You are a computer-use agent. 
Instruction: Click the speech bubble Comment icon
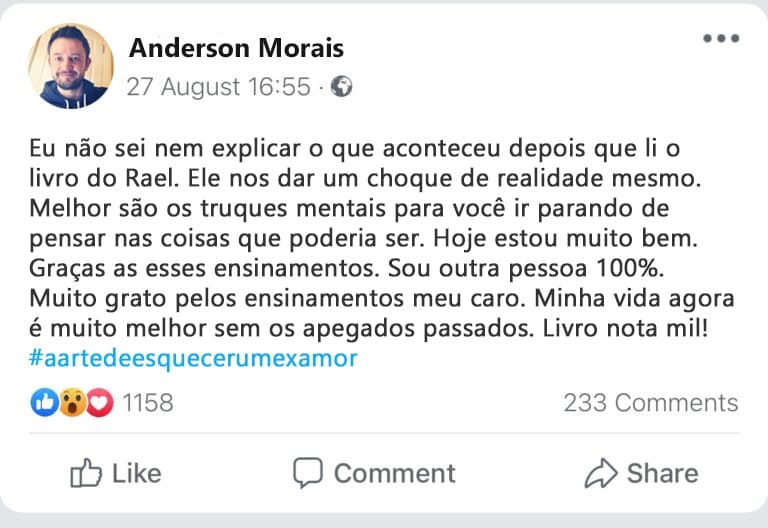point(308,472)
